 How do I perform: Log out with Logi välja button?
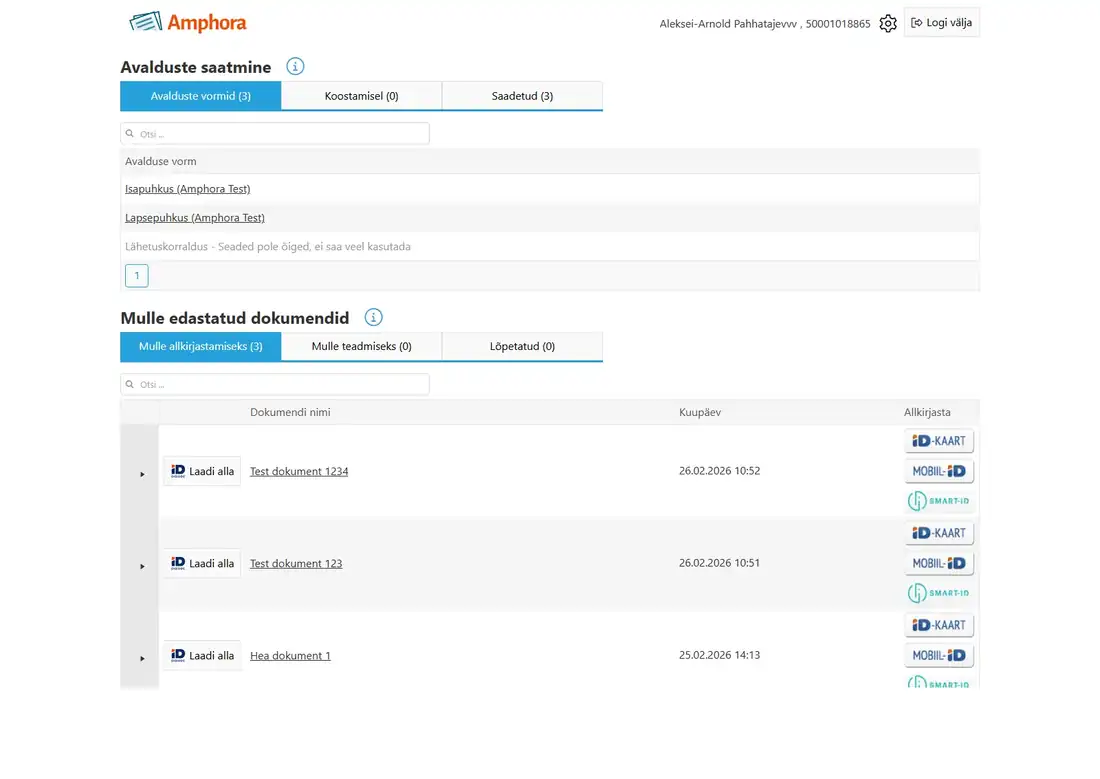coord(941,22)
